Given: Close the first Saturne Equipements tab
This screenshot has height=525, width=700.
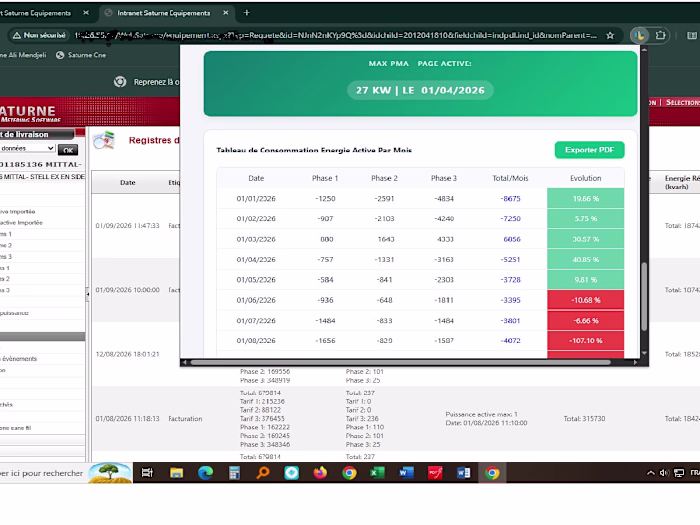Looking at the screenshot, I should [x=86, y=13].
